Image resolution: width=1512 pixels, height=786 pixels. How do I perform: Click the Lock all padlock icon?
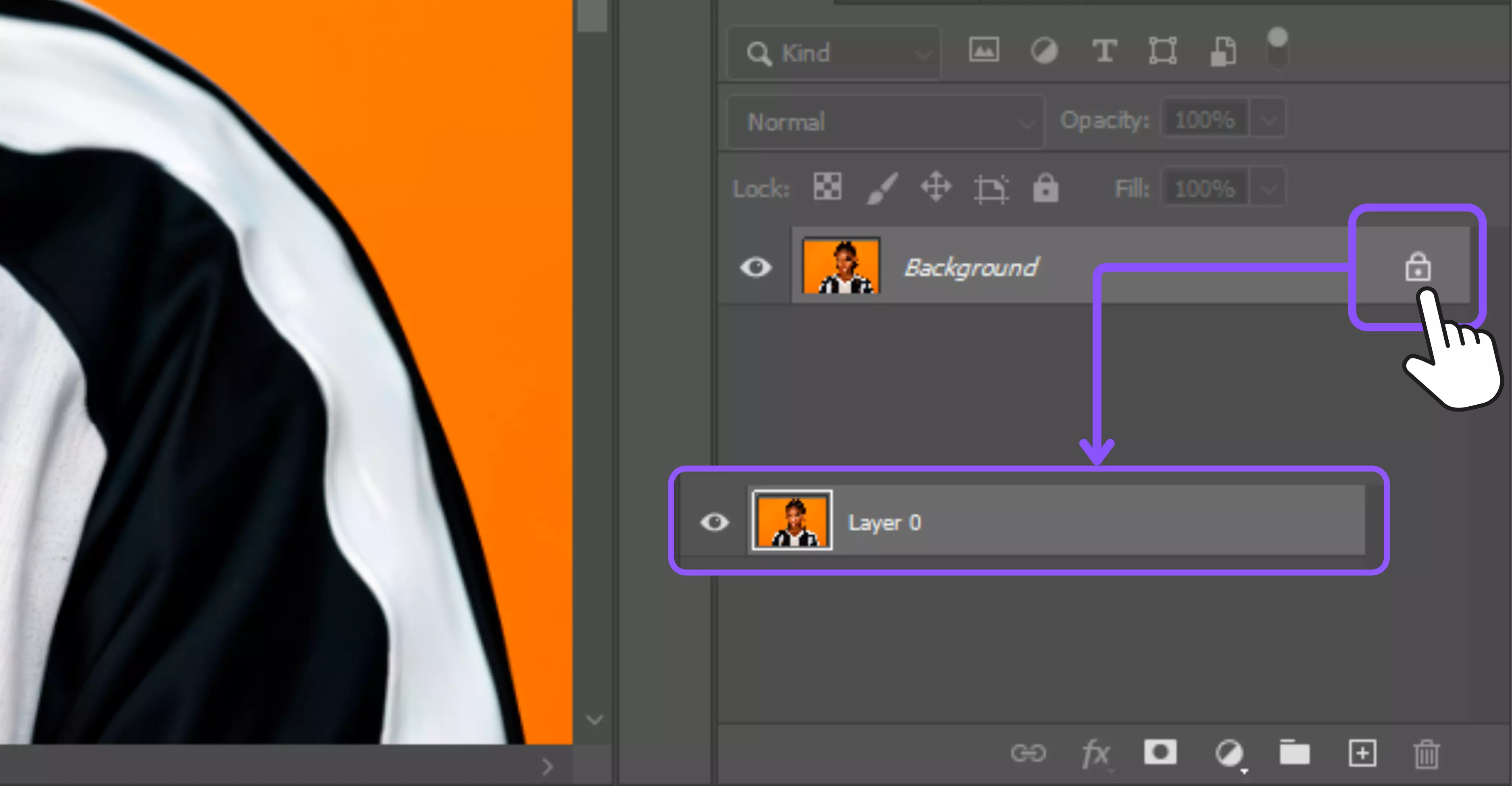pyautogui.click(x=1045, y=188)
